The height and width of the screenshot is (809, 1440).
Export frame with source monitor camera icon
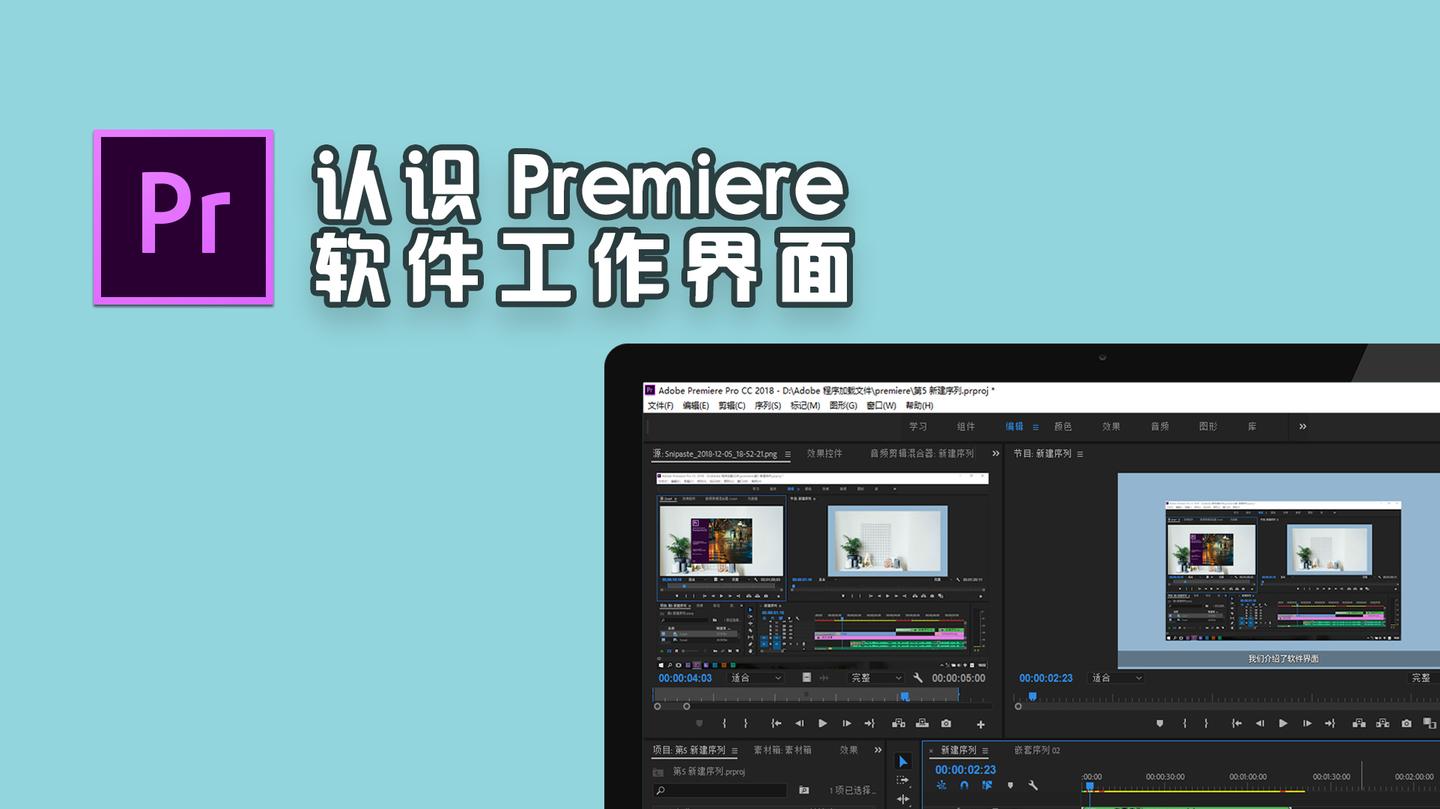tap(946, 723)
